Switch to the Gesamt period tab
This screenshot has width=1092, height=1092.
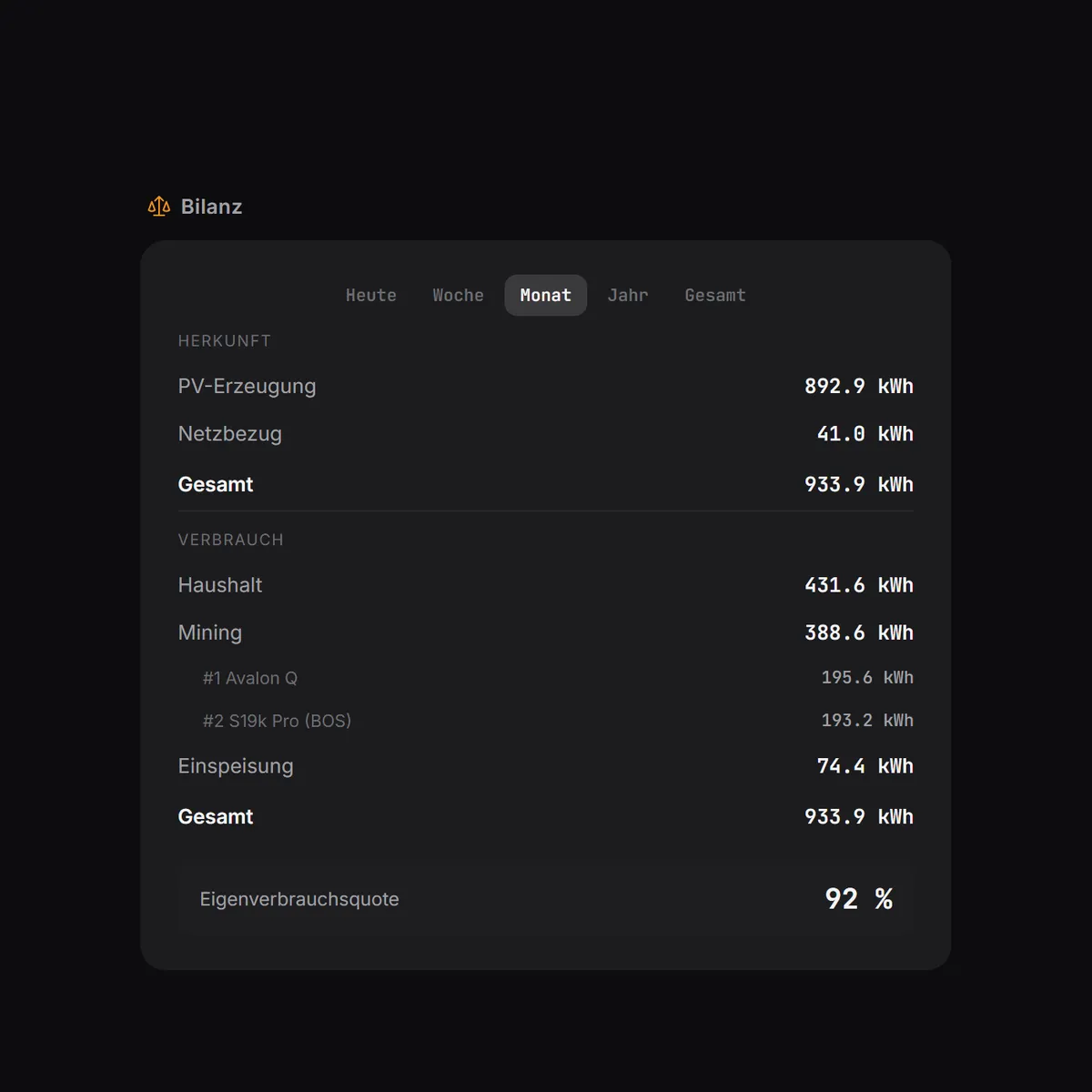715,296
